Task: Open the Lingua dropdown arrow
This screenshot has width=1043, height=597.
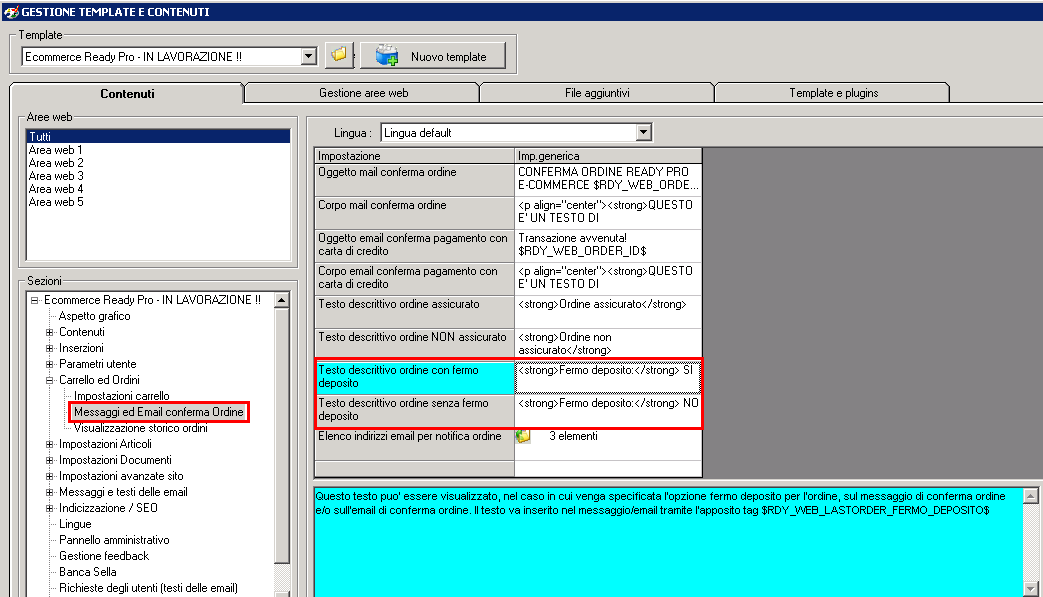Action: coord(643,132)
